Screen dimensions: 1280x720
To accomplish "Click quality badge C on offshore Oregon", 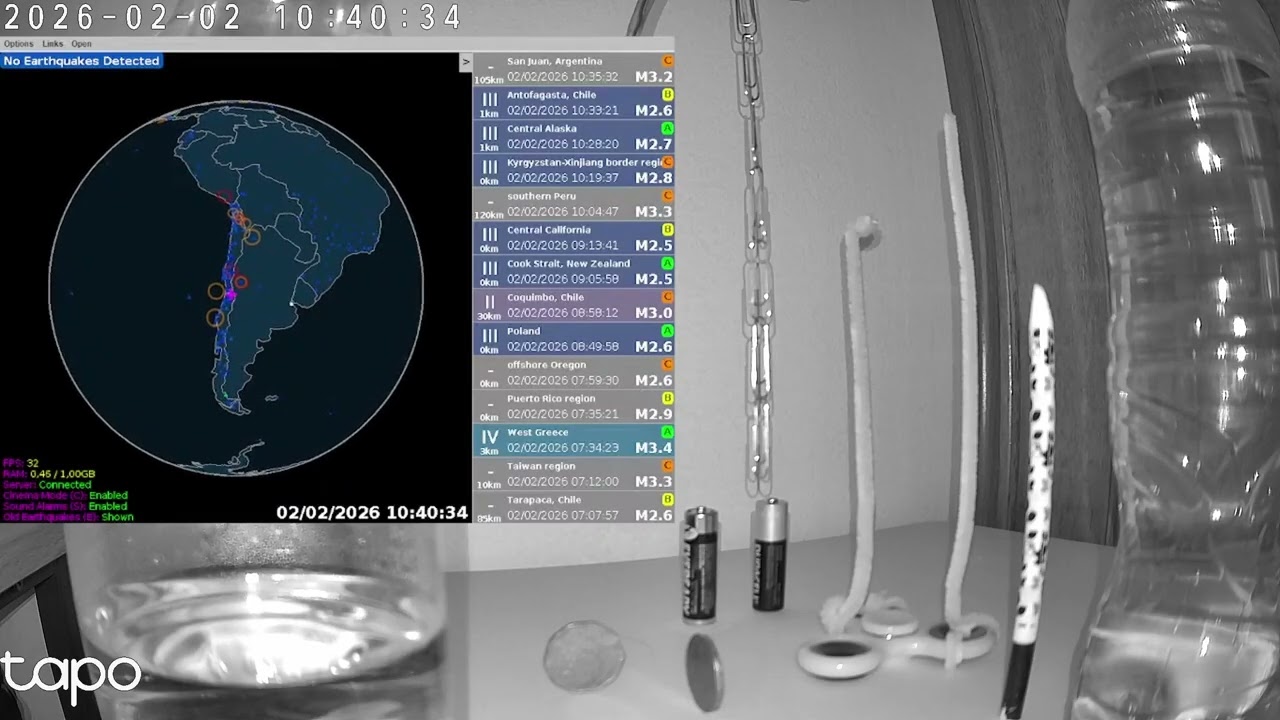I will pyautogui.click(x=668, y=365).
